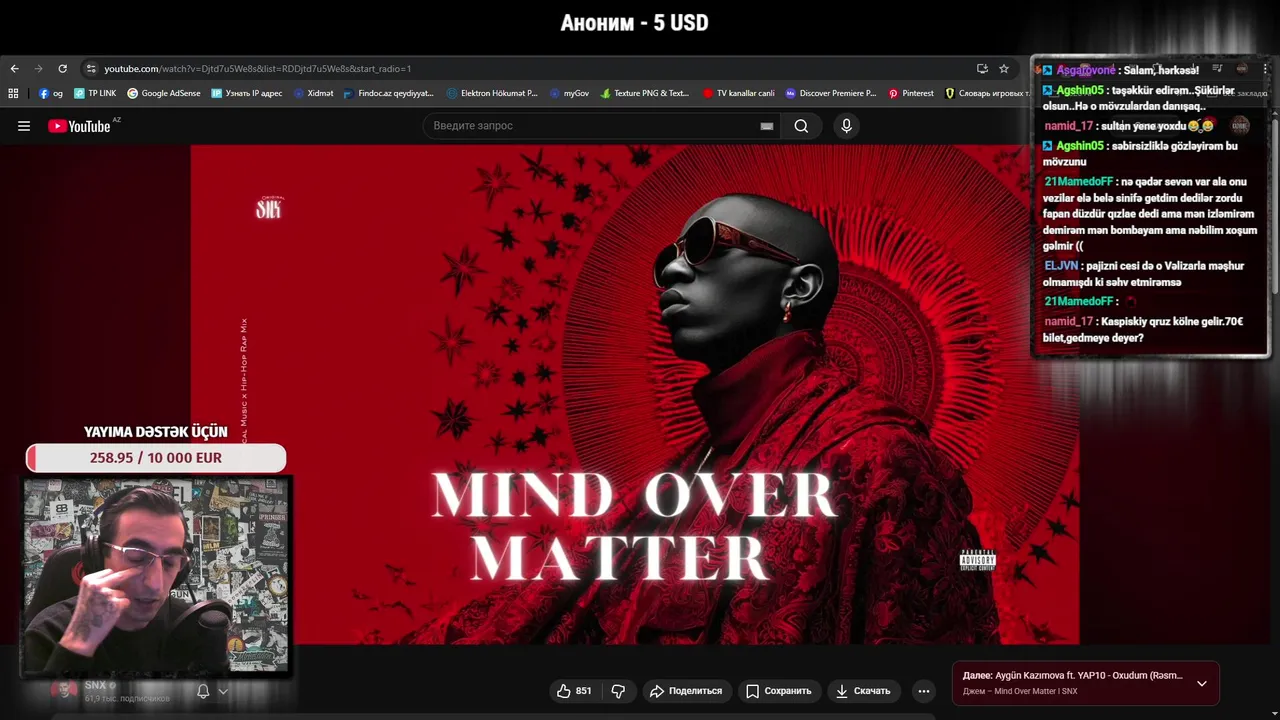
Task: Click the 'Далее: Aygün Kazımova' next-track title
Action: pos(1073,676)
